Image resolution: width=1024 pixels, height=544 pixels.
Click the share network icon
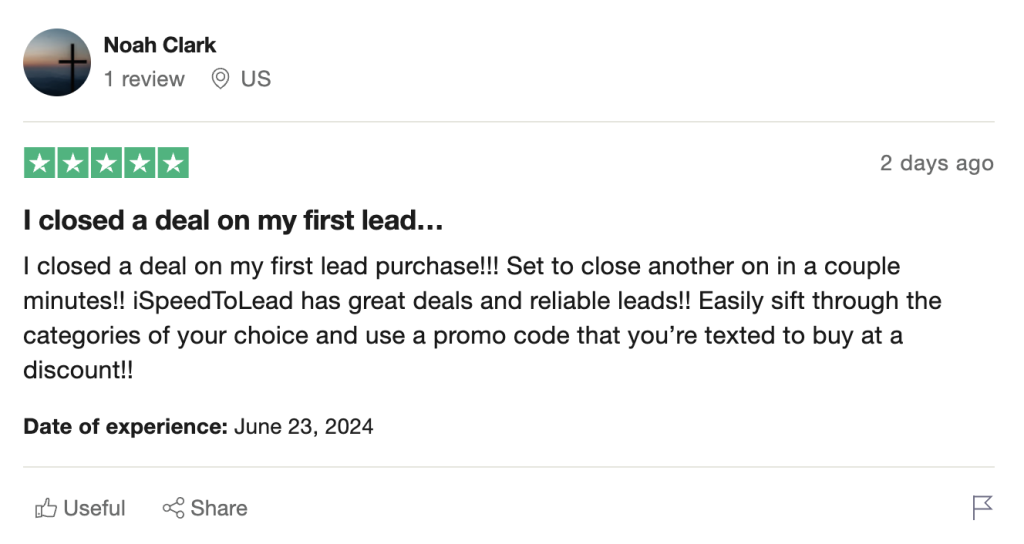173,508
